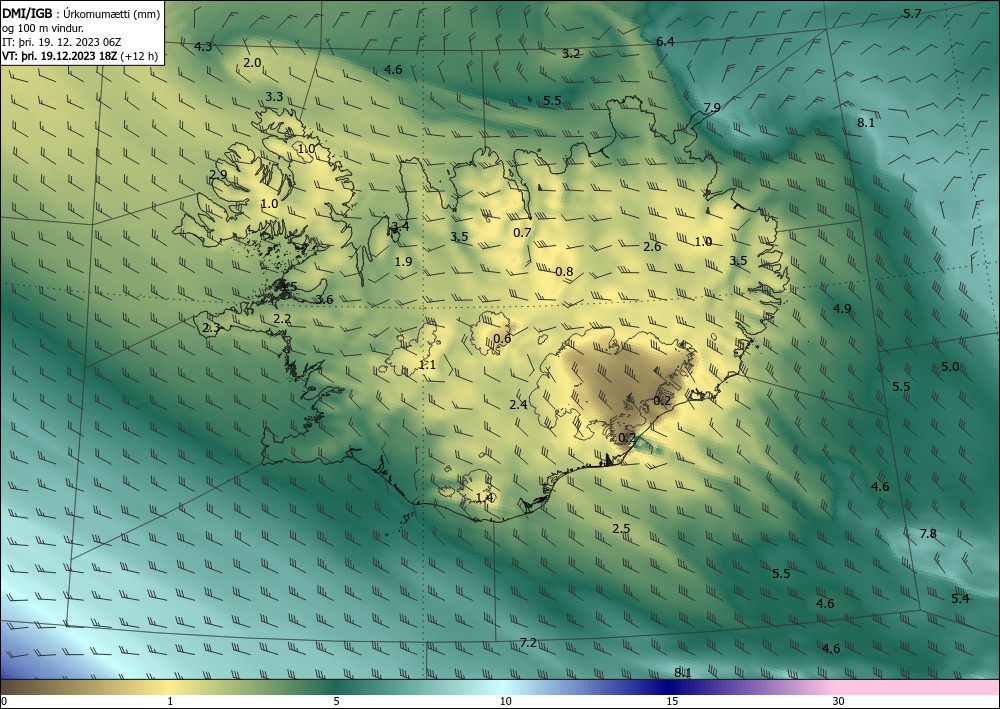Click the 4.9 value off the east coast
The width and height of the screenshot is (1000, 709).
pos(842,309)
